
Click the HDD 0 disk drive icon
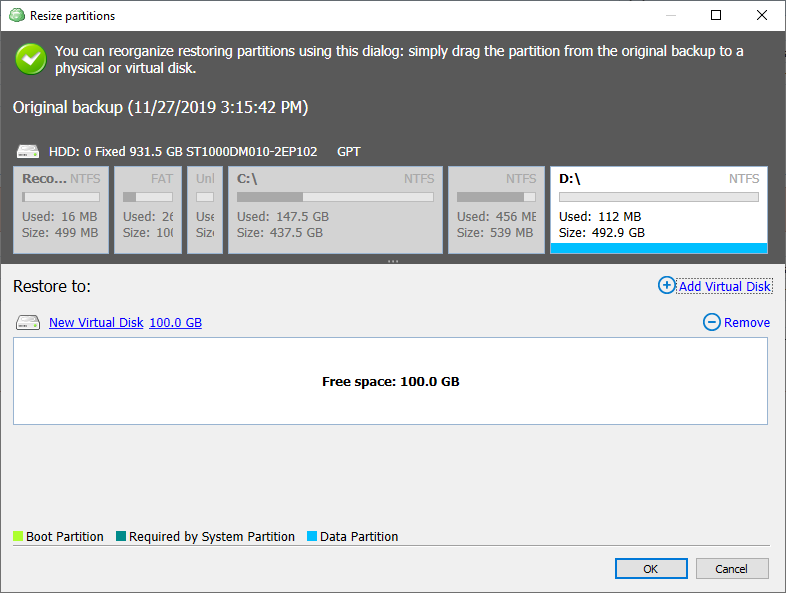pyautogui.click(x=28, y=152)
